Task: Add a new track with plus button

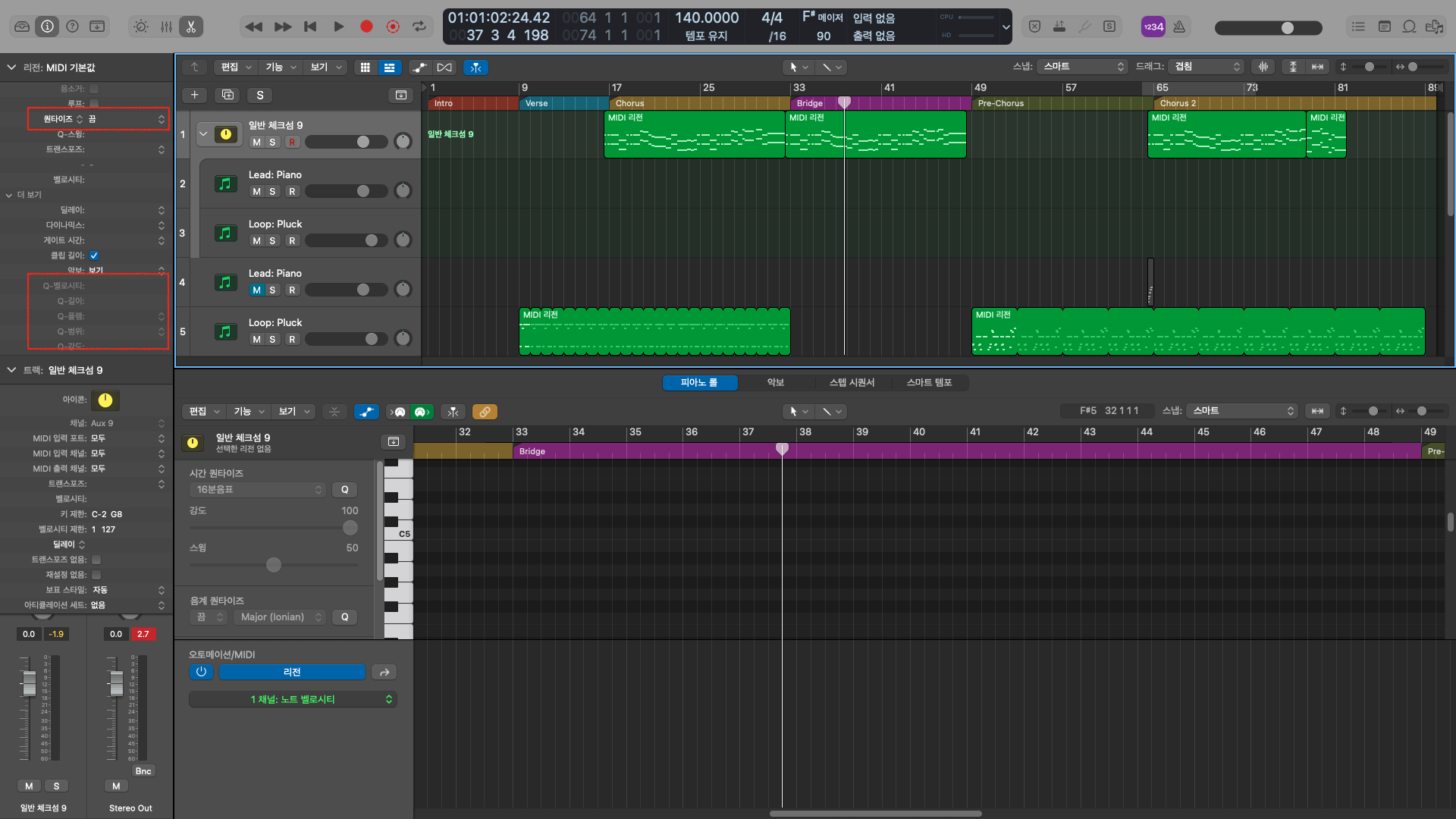Action: 194,95
